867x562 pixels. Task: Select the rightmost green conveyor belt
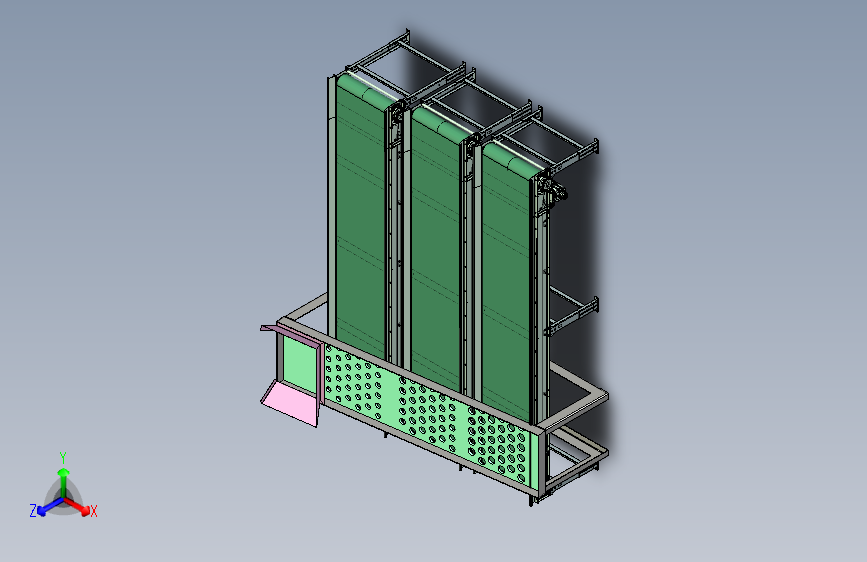[508, 282]
